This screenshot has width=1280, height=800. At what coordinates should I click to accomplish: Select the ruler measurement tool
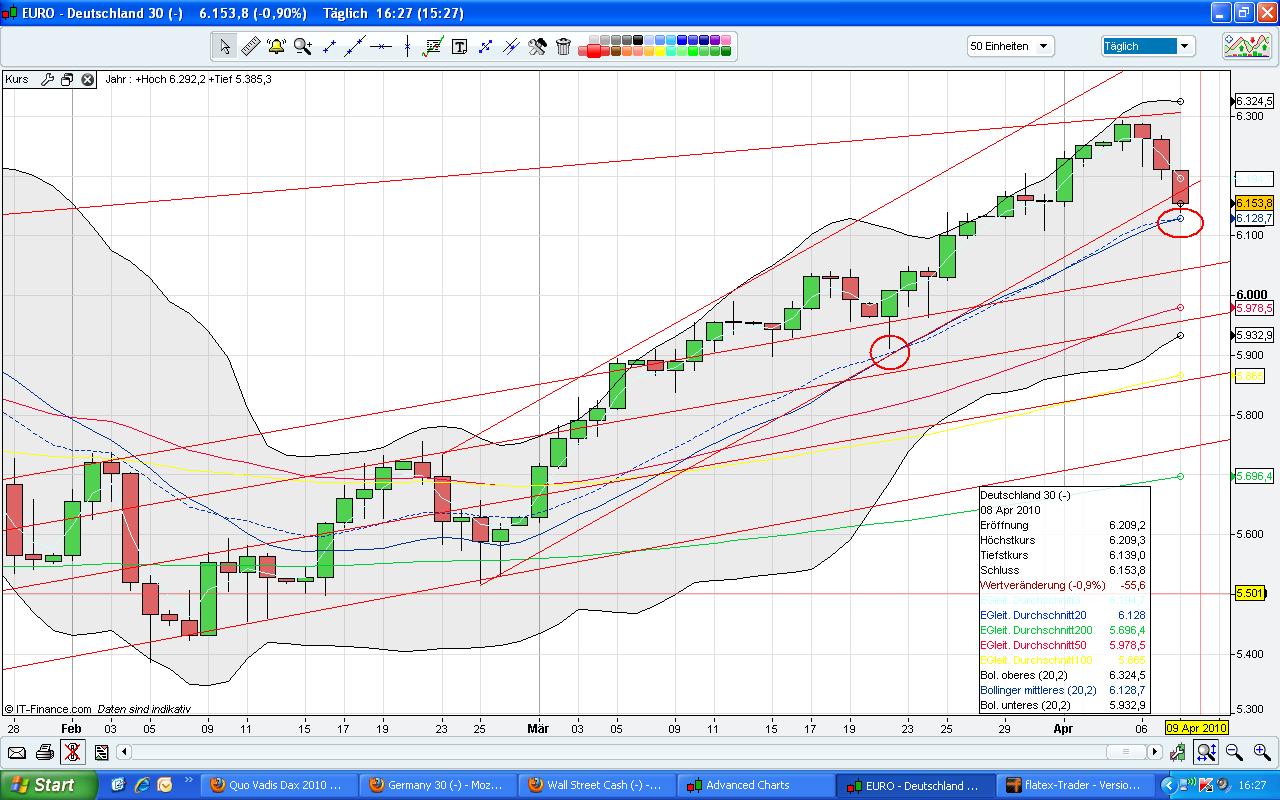coord(251,46)
